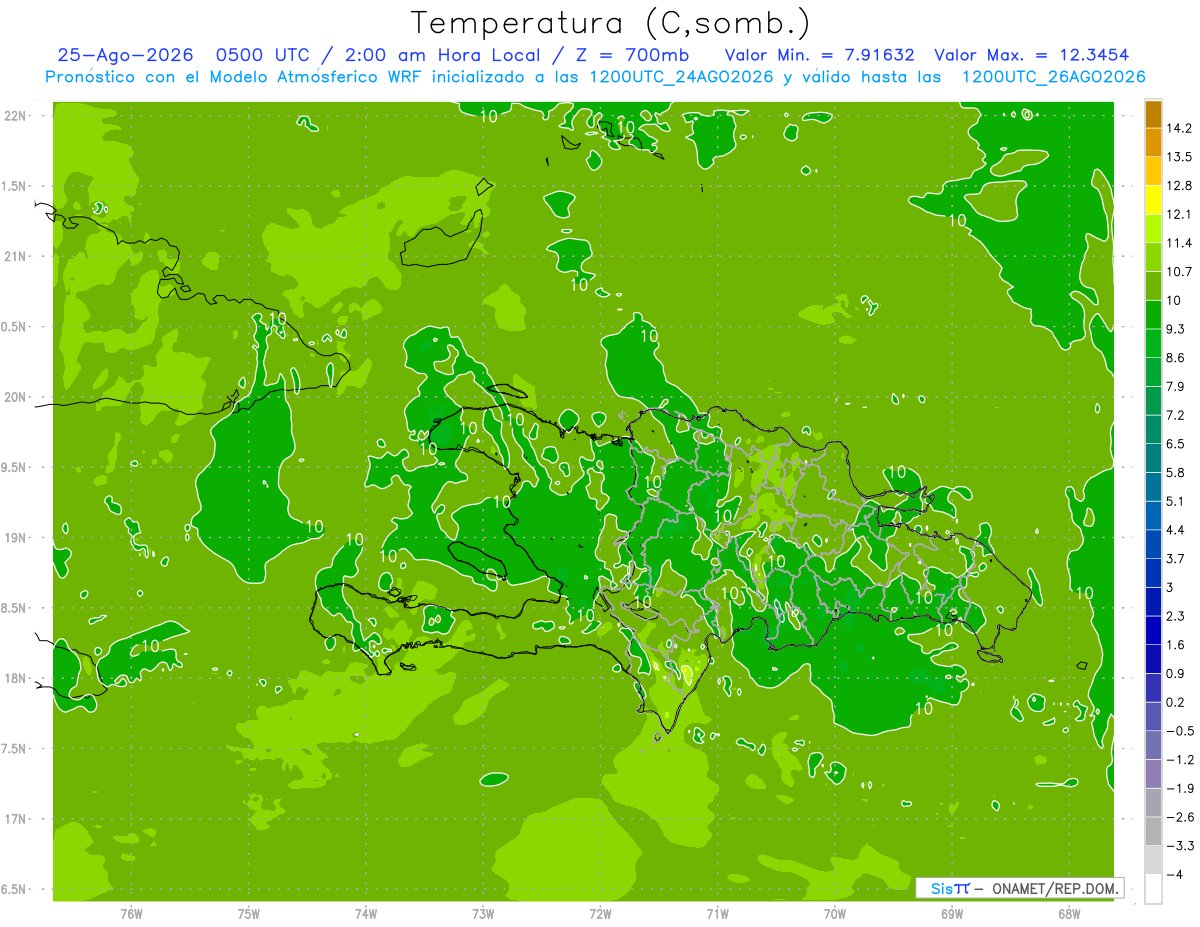Click 'Valor Max. = 12.3454' text
This screenshot has width=1200, height=927.
point(1033,55)
